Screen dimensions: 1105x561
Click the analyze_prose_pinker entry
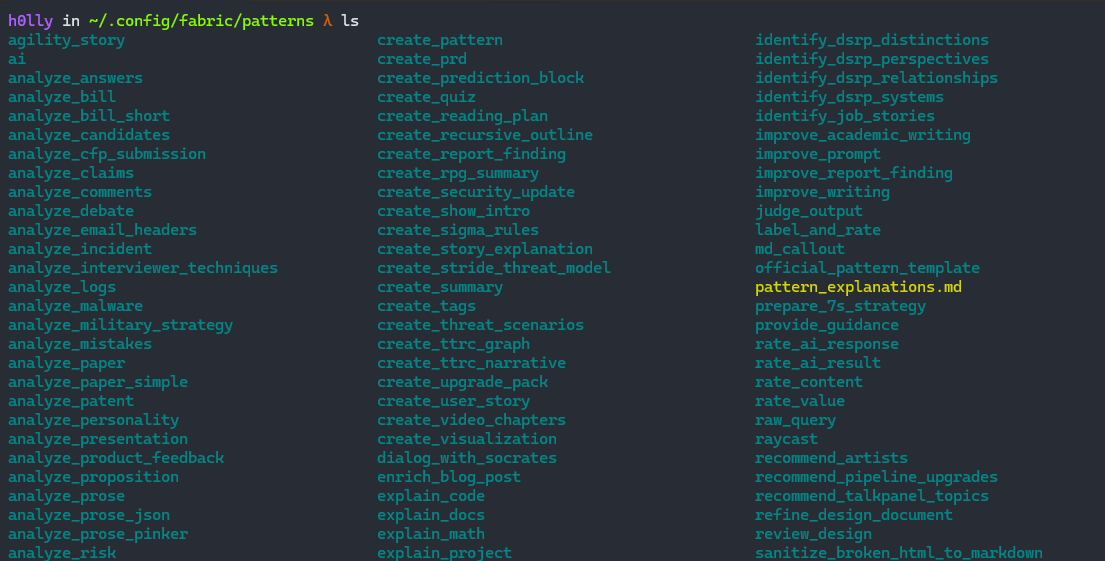tap(98, 534)
